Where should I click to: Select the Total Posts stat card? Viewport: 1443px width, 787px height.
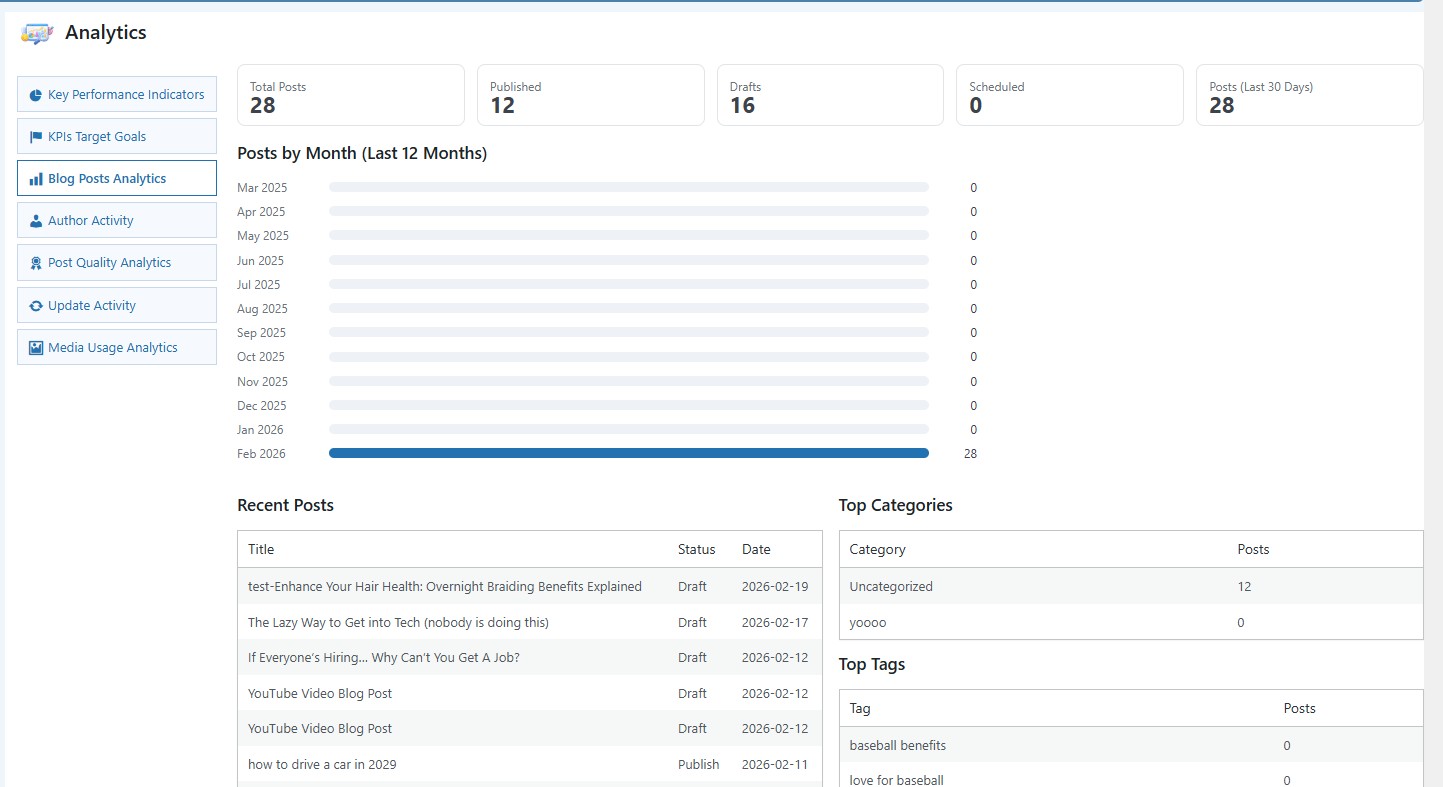tap(350, 95)
